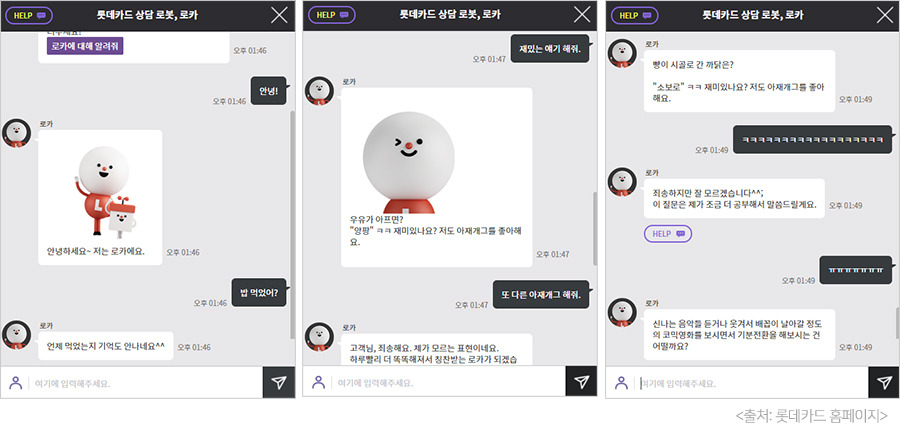This screenshot has height=430, width=900.
Task: Close the middle chat window with X
Action: [x=582, y=15]
